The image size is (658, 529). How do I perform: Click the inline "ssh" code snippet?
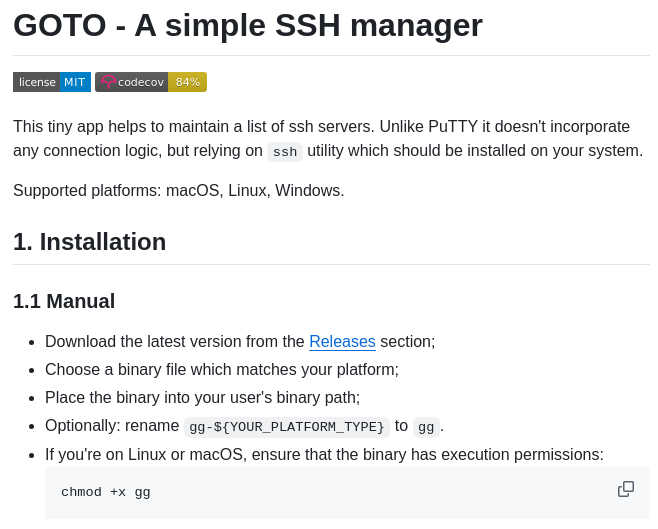tap(285, 152)
